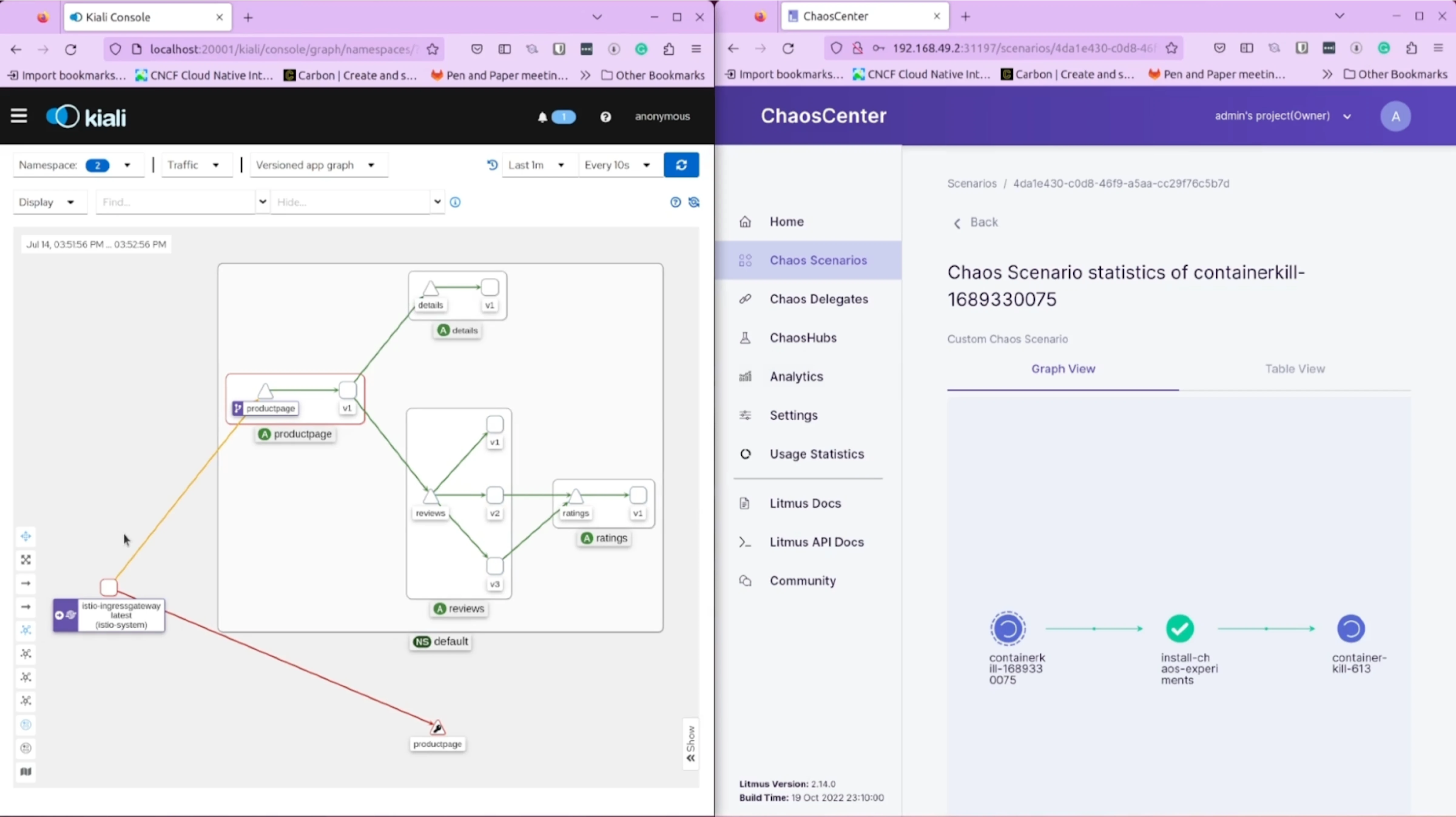This screenshot has width=1456, height=817.
Task: Click Kiali notification bell icon
Action: [x=542, y=117]
